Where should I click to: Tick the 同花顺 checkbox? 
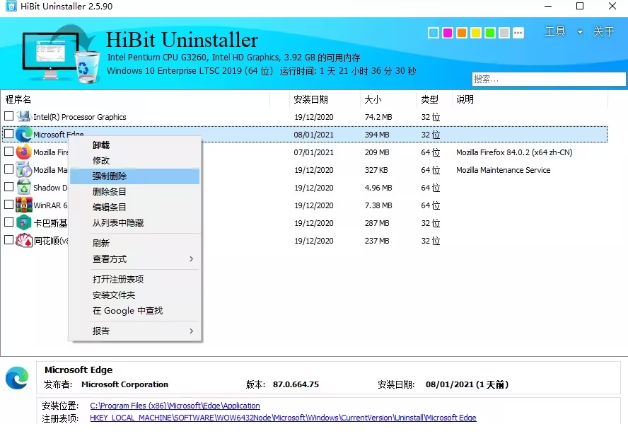(x=8, y=240)
